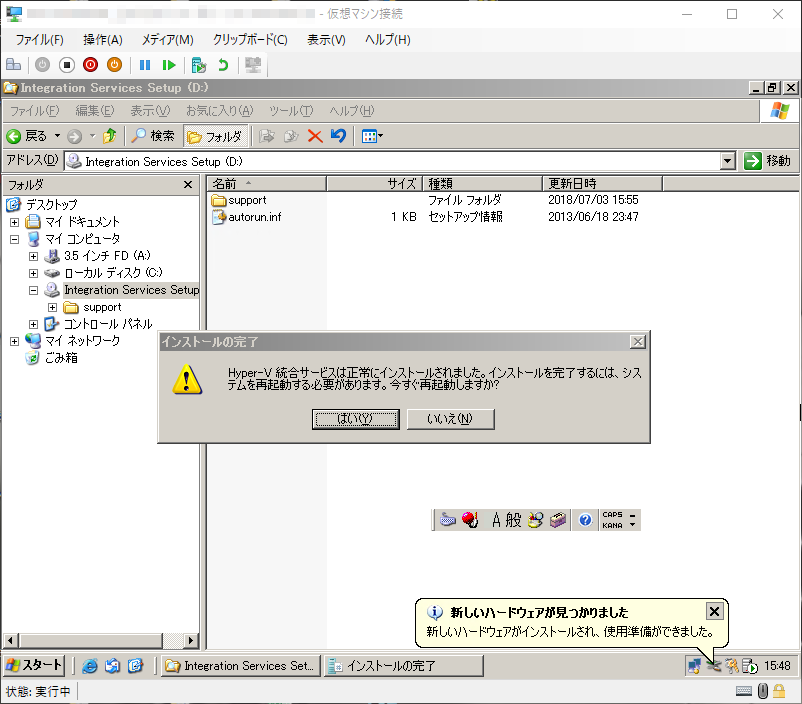Image resolution: width=802 pixels, height=704 pixels.
Task: Open the クリップボード(C) menu
Action: (250, 40)
